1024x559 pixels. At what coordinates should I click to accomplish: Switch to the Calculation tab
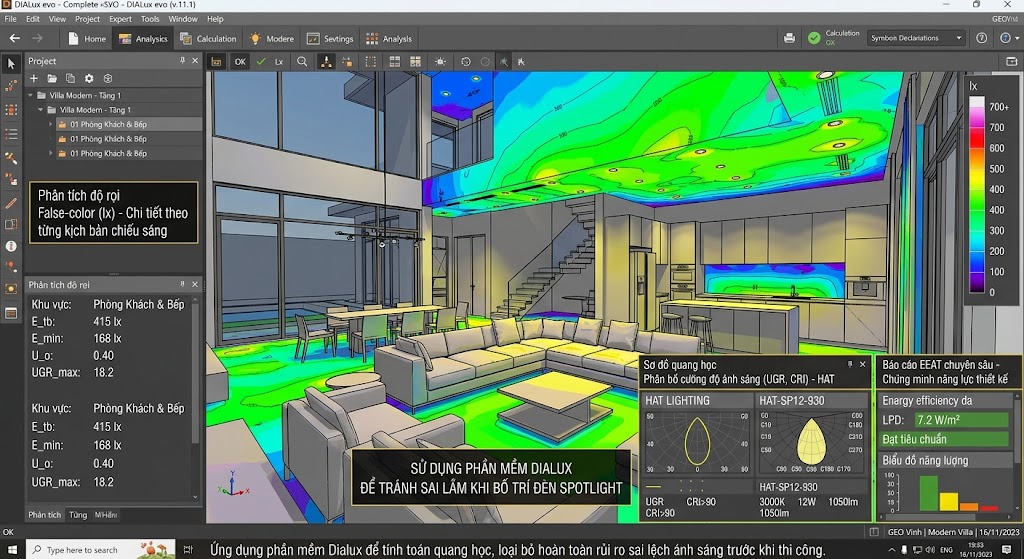tap(209, 39)
